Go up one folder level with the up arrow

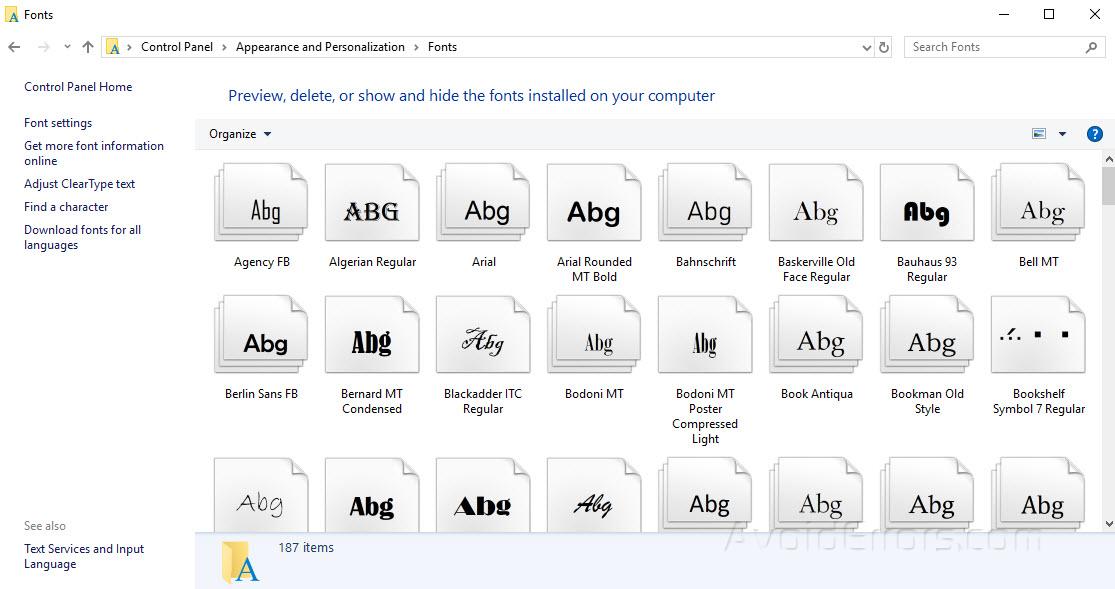tap(87, 46)
